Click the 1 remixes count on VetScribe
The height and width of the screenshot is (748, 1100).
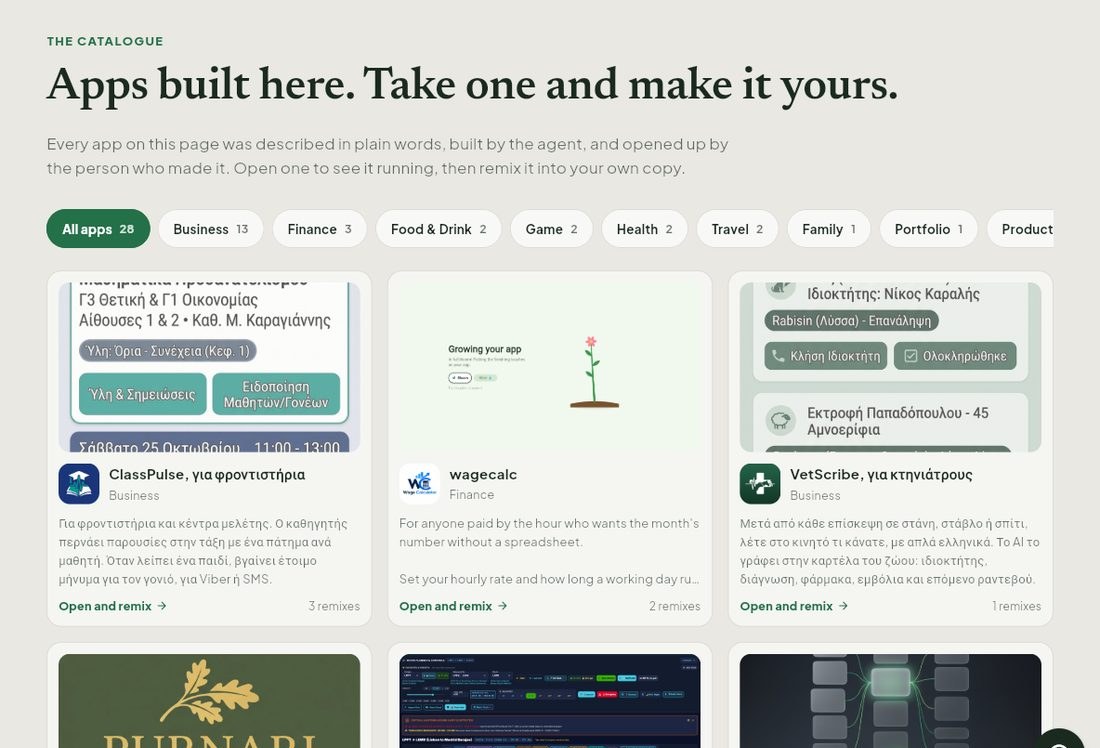click(1016, 606)
